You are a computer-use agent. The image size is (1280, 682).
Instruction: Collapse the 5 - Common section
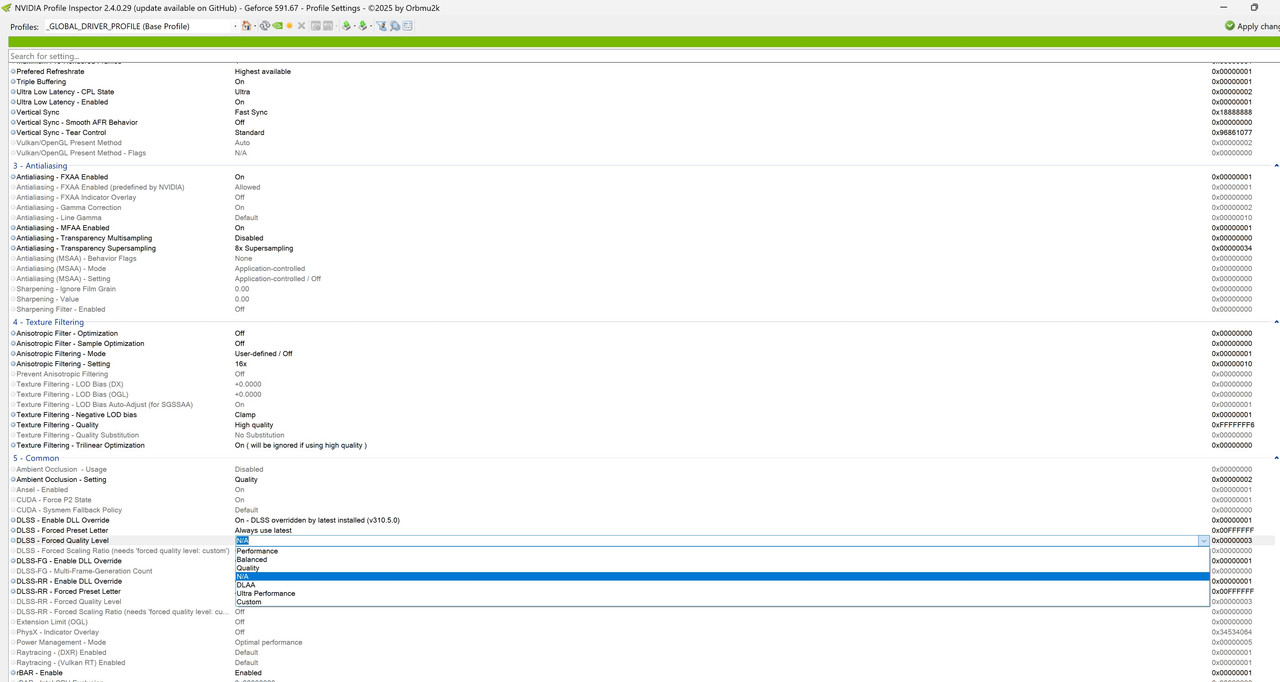tap(1276, 458)
